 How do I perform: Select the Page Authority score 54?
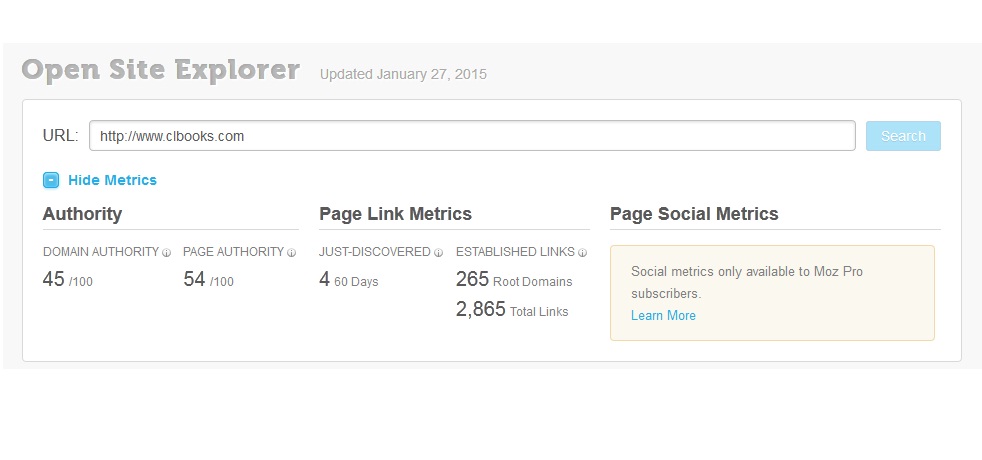click(195, 280)
